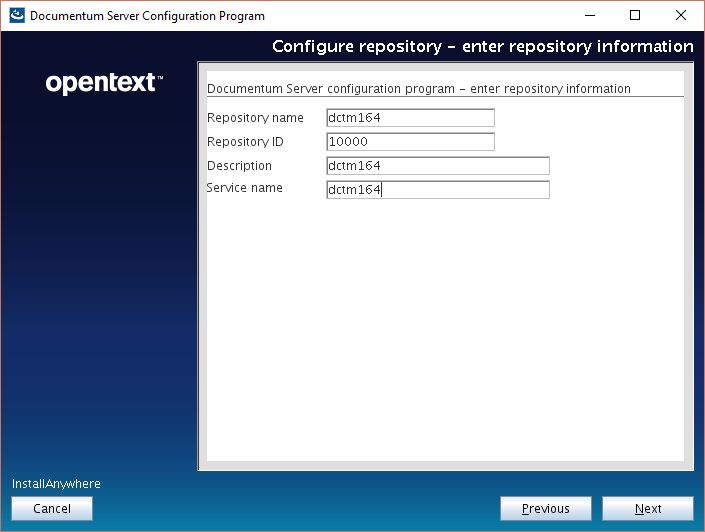Go back with the Previous button
This screenshot has width=705, height=532.
click(x=546, y=509)
